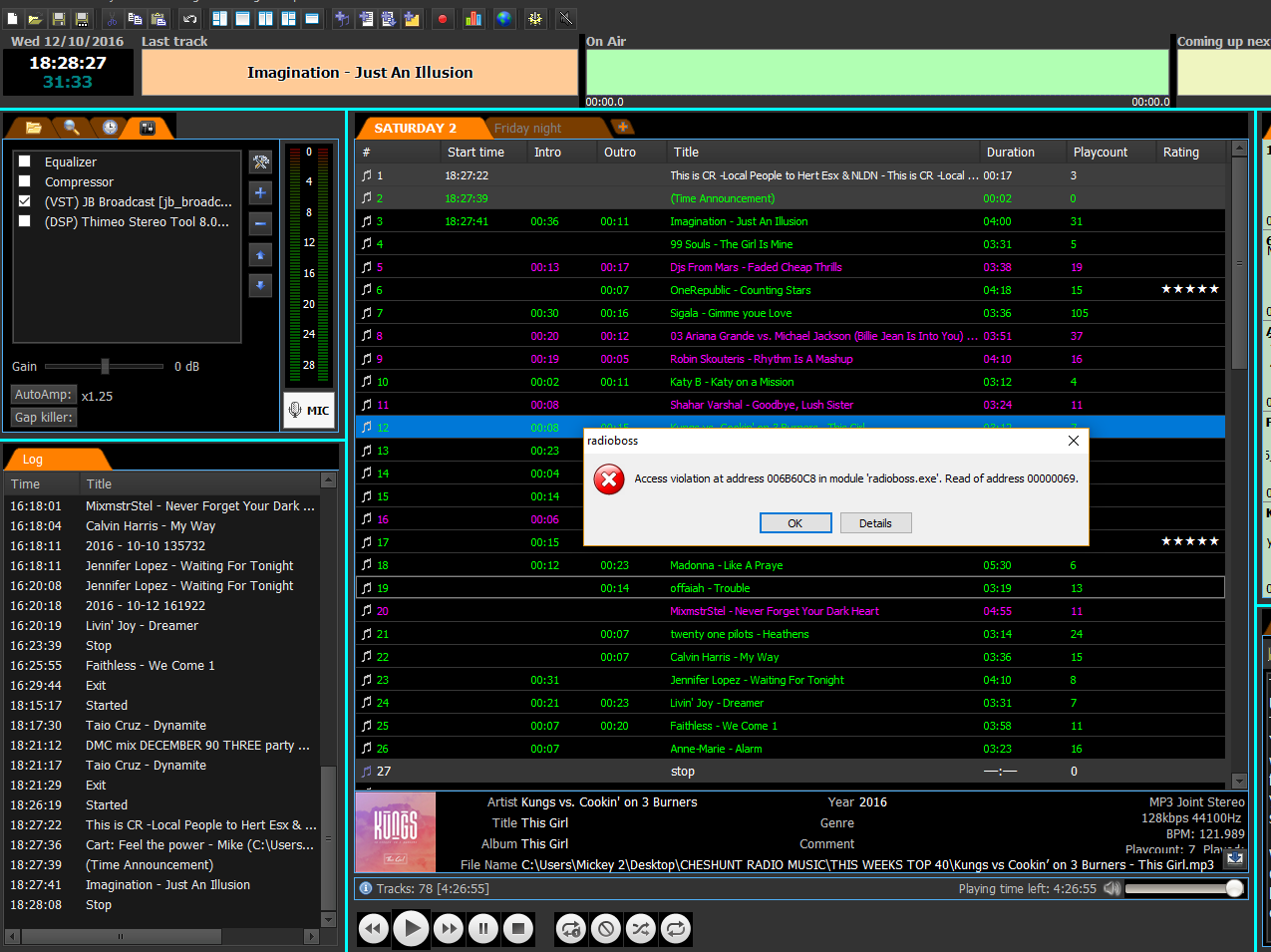Click the MIC microphone button
Screen dimensions: 1271x952
click(308, 410)
